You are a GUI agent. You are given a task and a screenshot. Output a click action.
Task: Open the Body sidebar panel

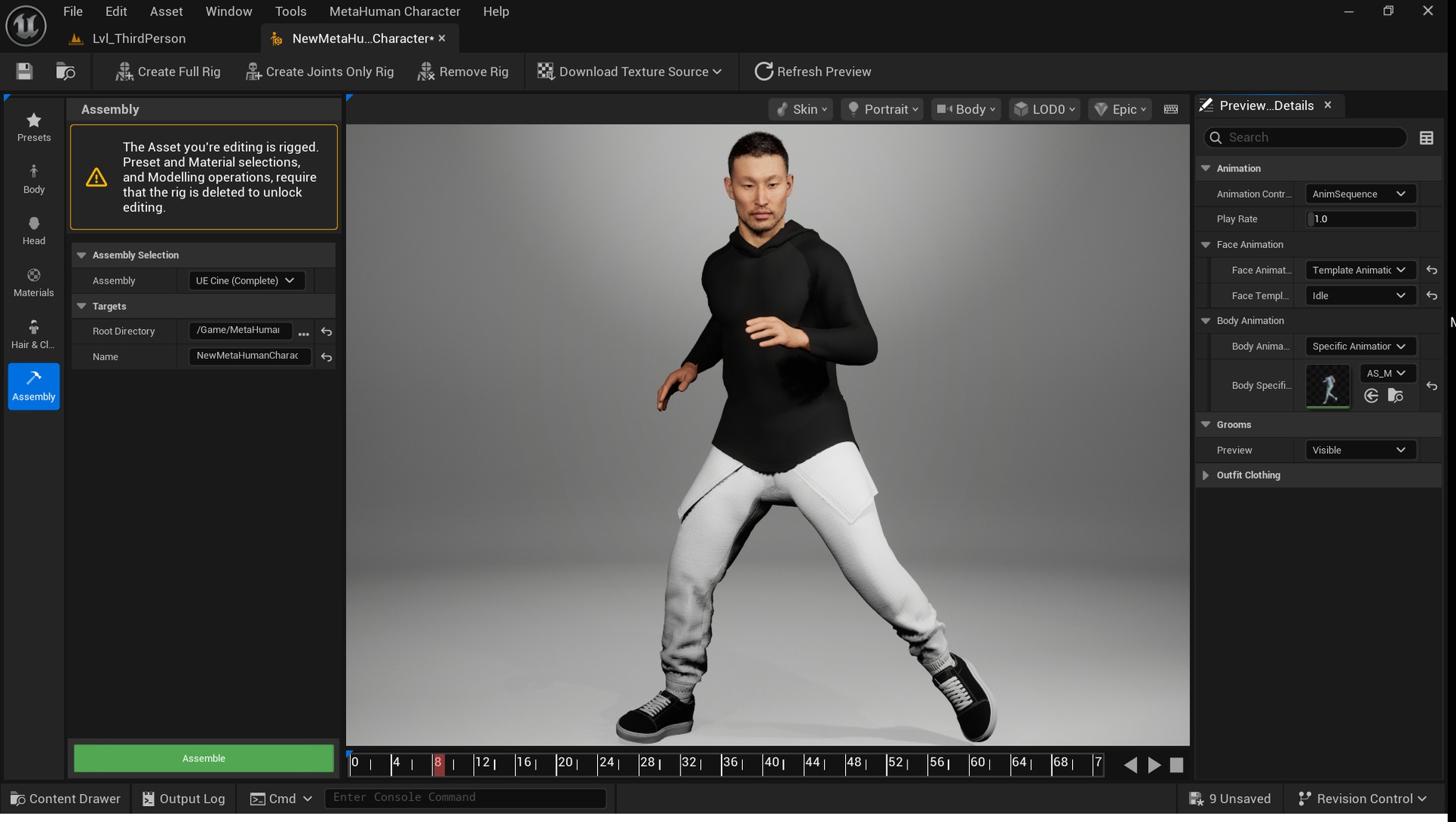(34, 179)
